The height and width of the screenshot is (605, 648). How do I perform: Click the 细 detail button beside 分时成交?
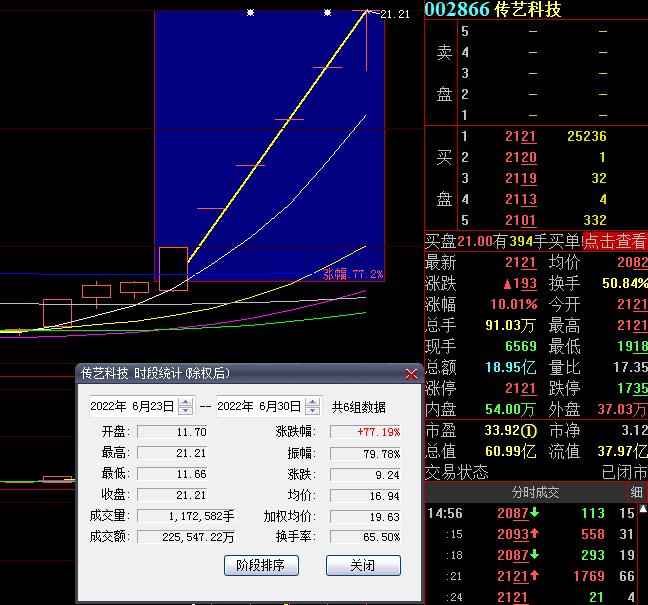click(x=637, y=492)
